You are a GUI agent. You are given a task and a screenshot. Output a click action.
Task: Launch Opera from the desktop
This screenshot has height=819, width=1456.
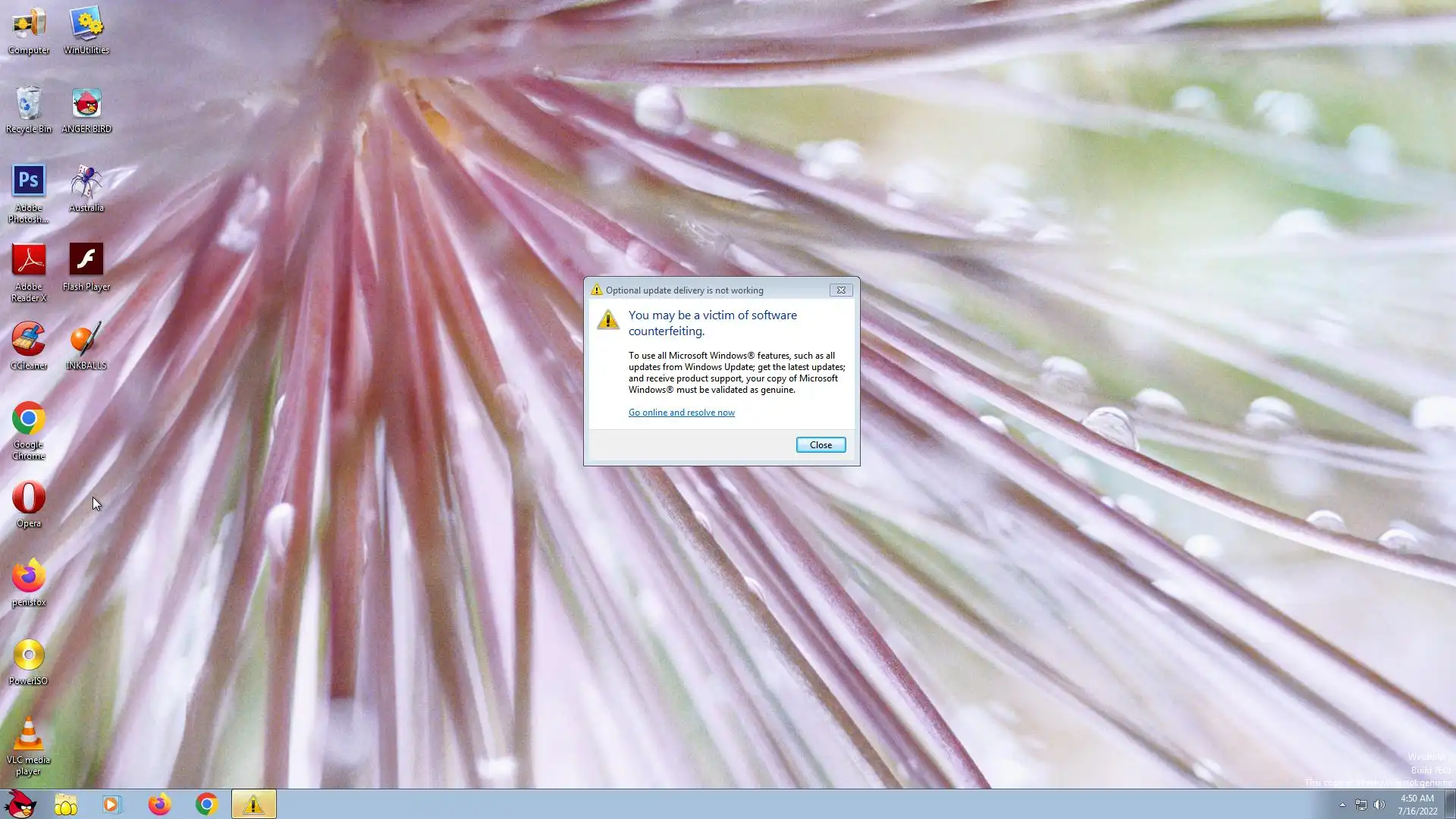28,498
